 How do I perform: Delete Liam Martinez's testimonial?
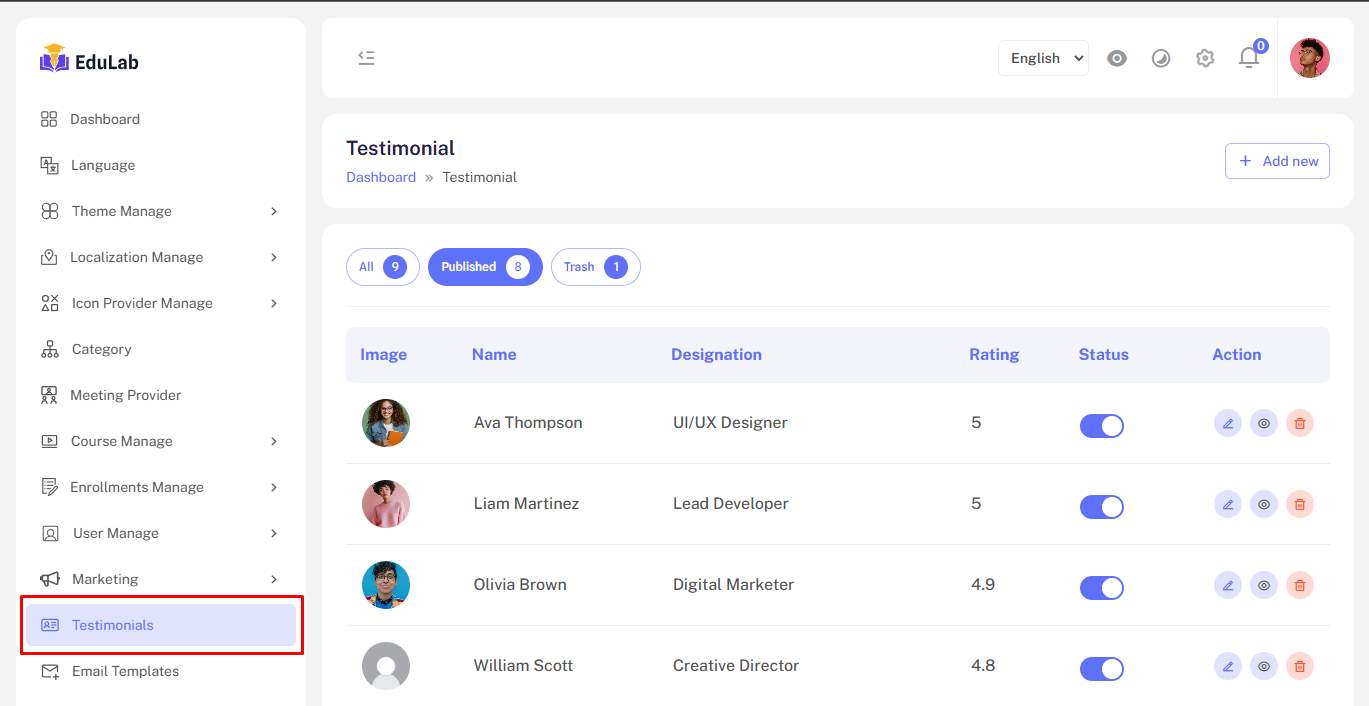(x=1299, y=504)
